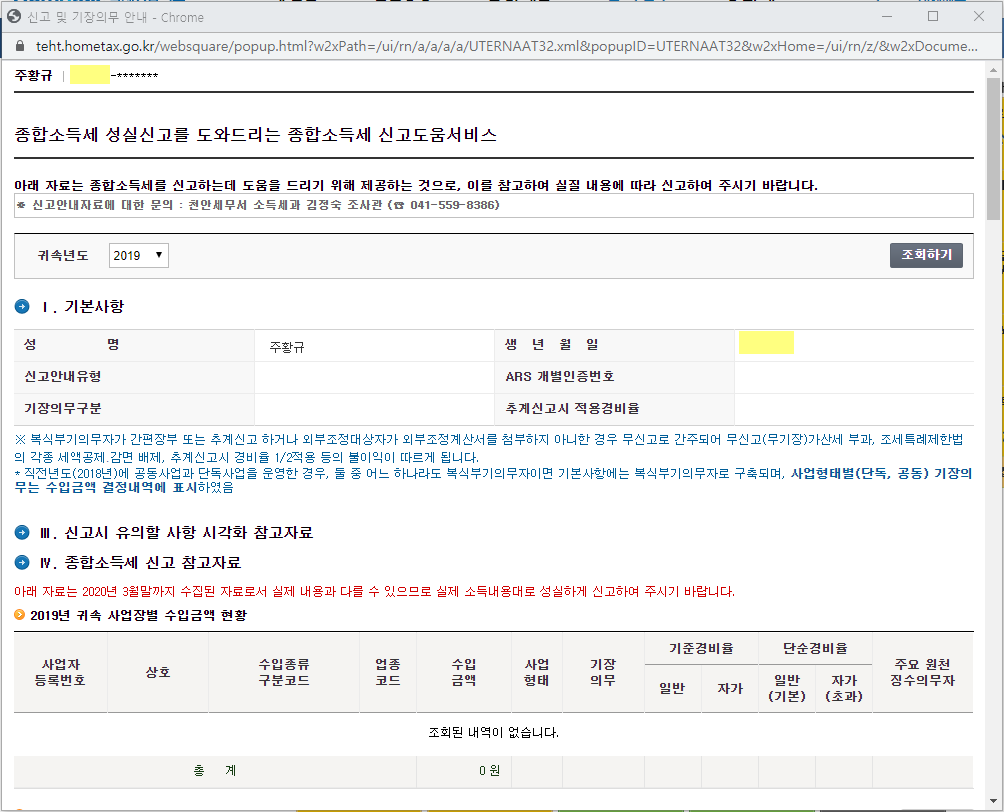Click the yellow masked 생년월일 value box
Screen dimensions: 1004x812
coord(766,343)
